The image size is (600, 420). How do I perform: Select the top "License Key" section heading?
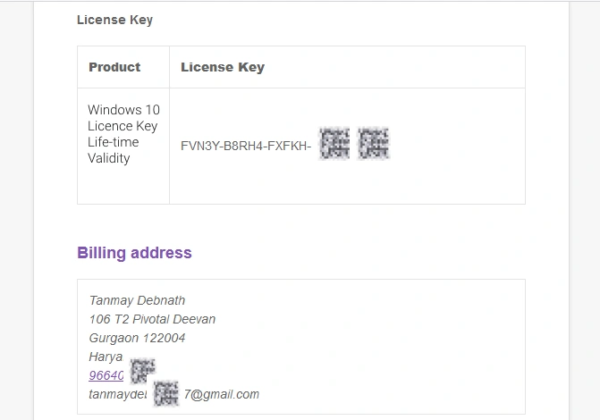pos(115,20)
